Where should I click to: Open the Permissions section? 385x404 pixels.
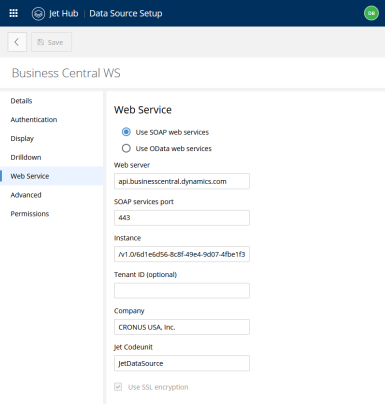click(x=30, y=214)
